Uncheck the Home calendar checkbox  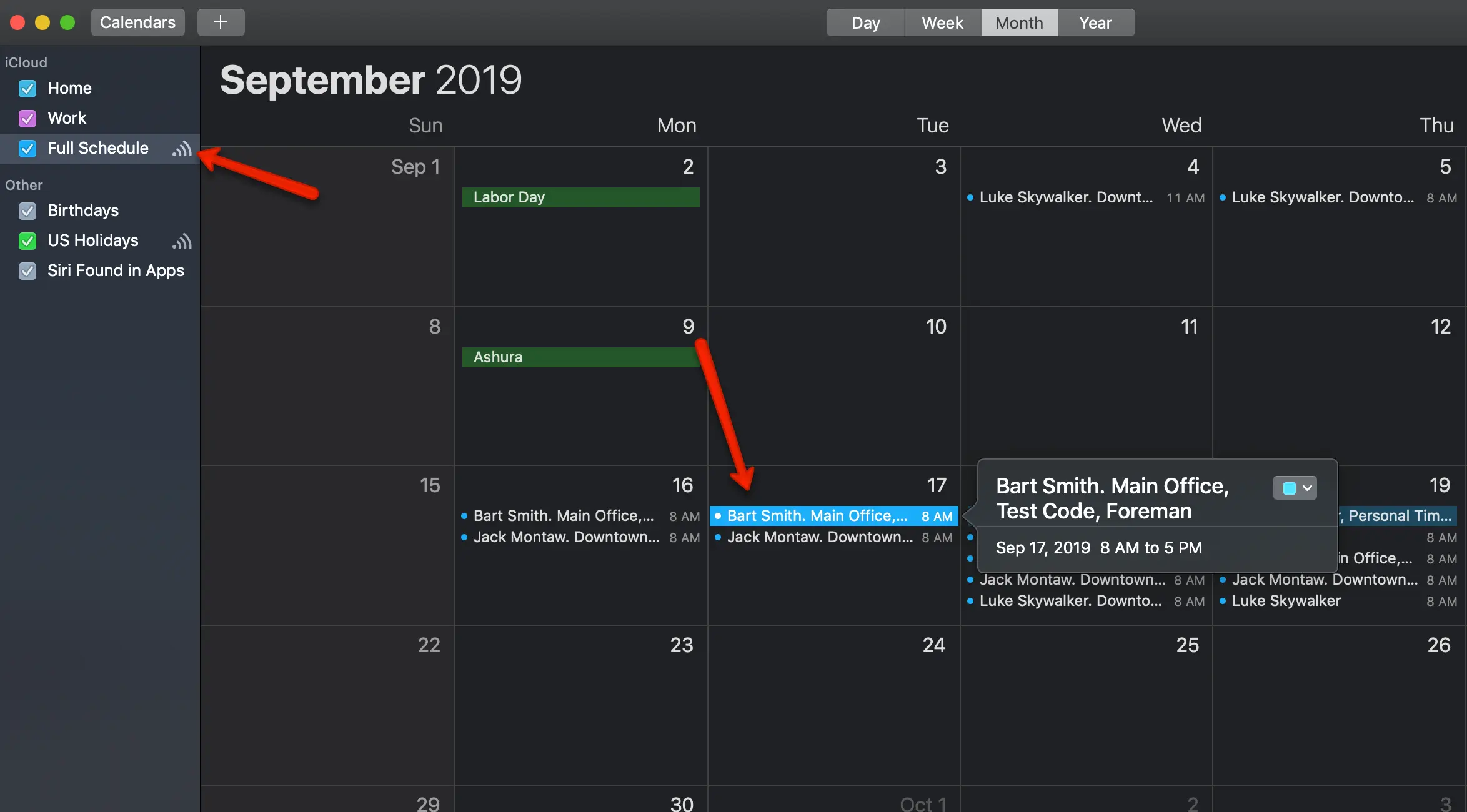pyautogui.click(x=27, y=89)
